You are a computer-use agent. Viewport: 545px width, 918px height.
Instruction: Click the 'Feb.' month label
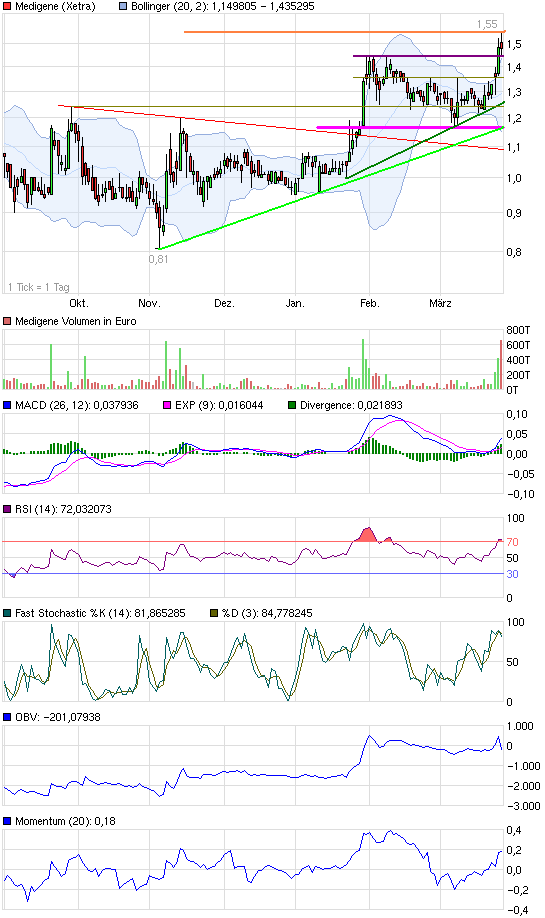pyautogui.click(x=369, y=303)
